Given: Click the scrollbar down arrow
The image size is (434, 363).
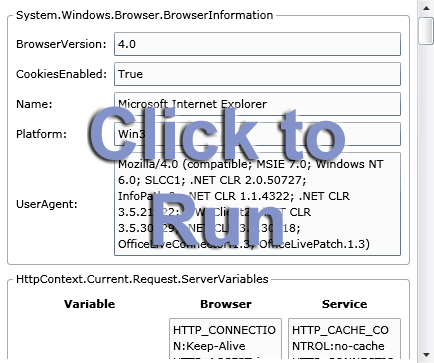Looking at the screenshot, I should [426, 355].
